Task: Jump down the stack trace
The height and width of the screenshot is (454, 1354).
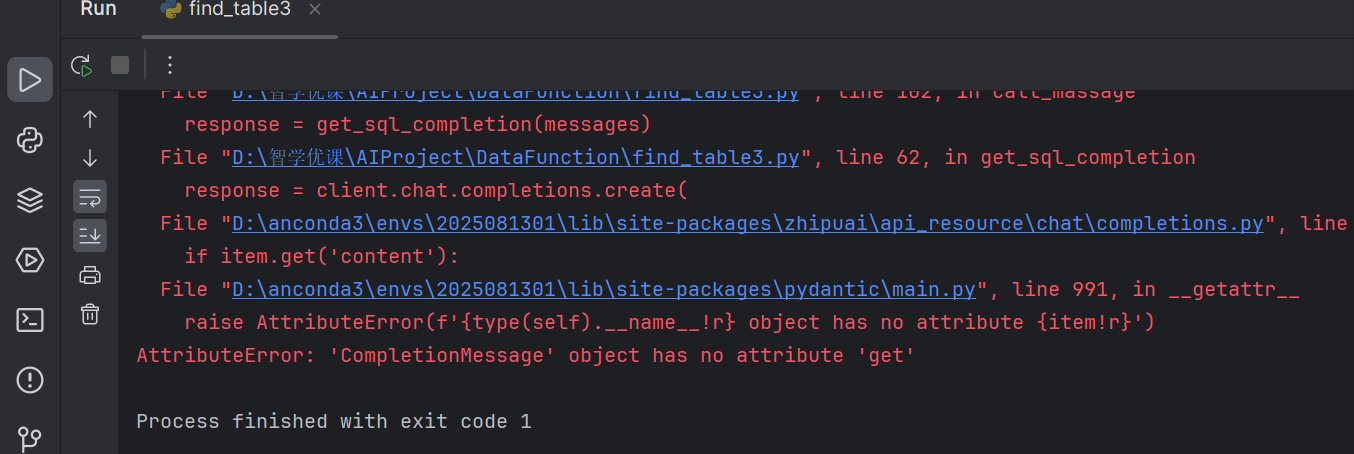Action: [90, 158]
